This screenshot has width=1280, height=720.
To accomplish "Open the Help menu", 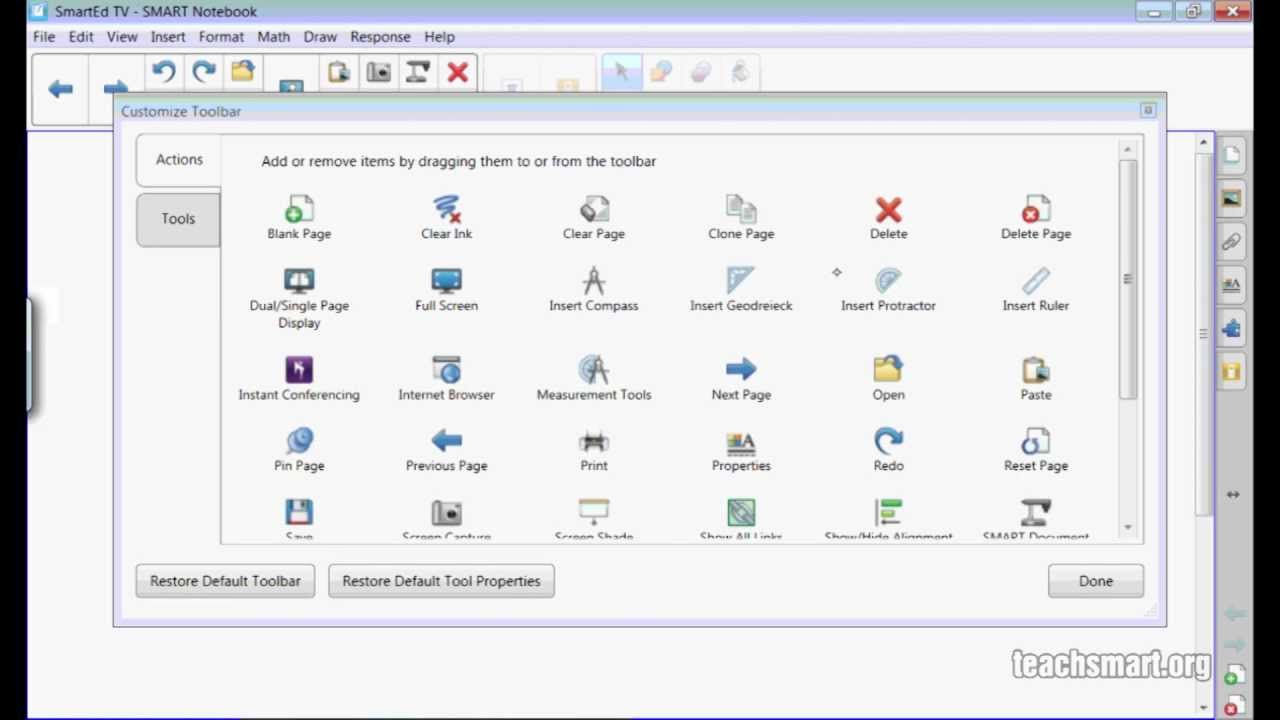I will point(439,37).
